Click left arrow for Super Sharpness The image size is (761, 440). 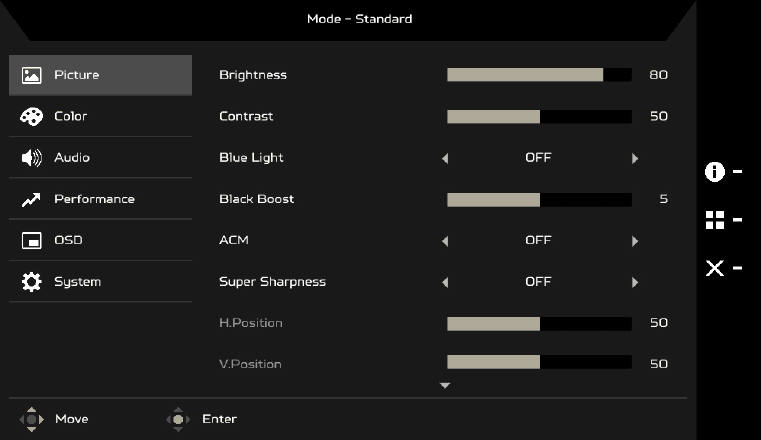click(445, 282)
